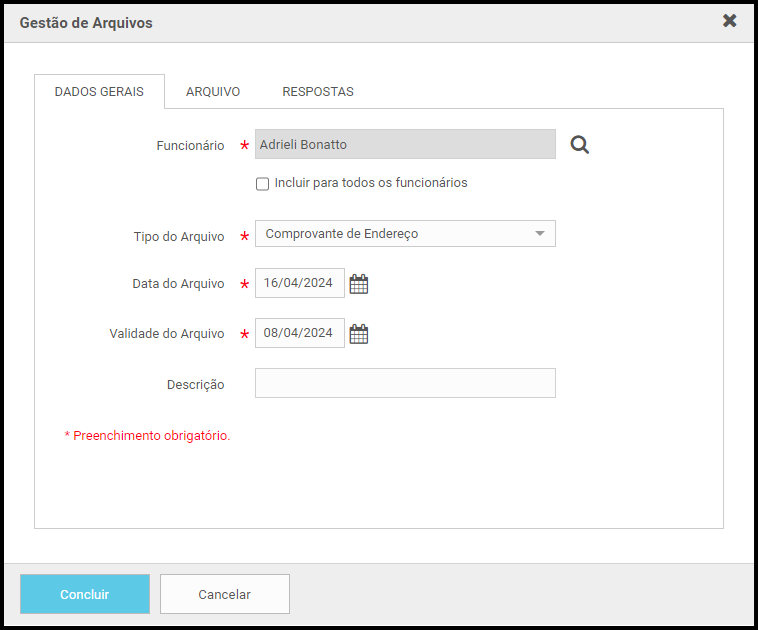Click the Preenchimento obrigatório notice text
758x630 pixels.
(148, 436)
